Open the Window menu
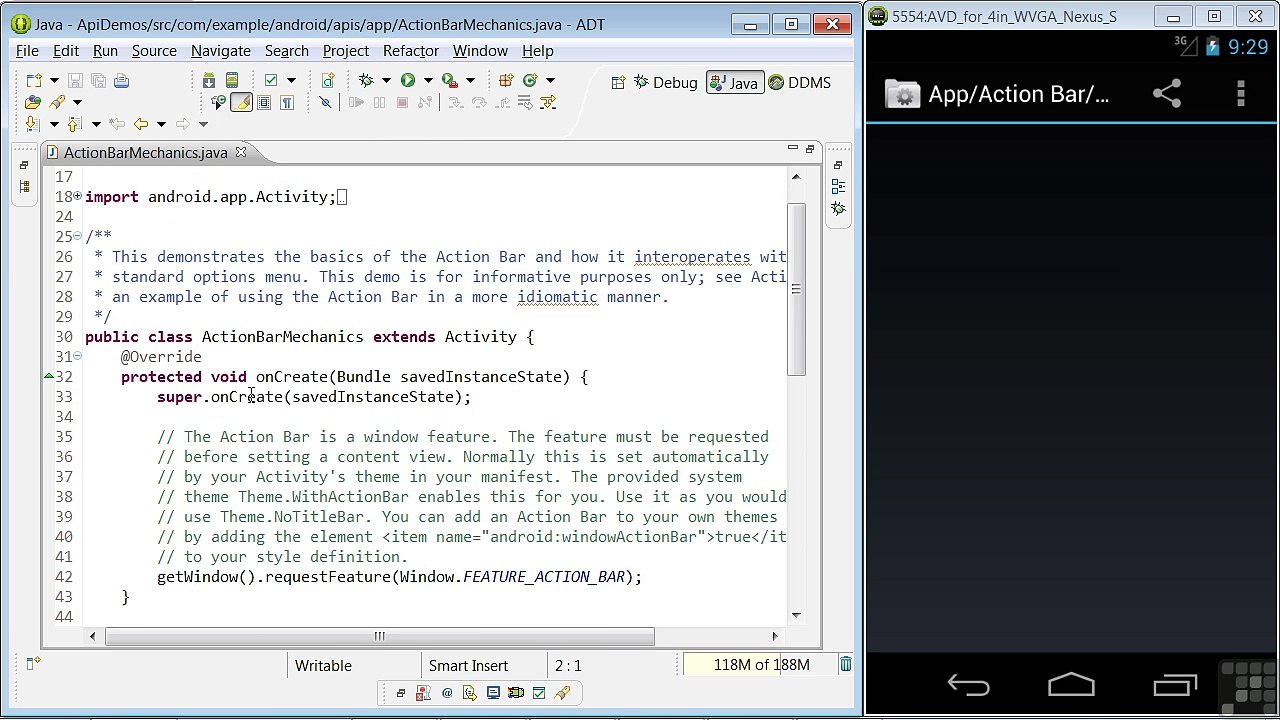Viewport: 1280px width, 720px height. [x=480, y=51]
